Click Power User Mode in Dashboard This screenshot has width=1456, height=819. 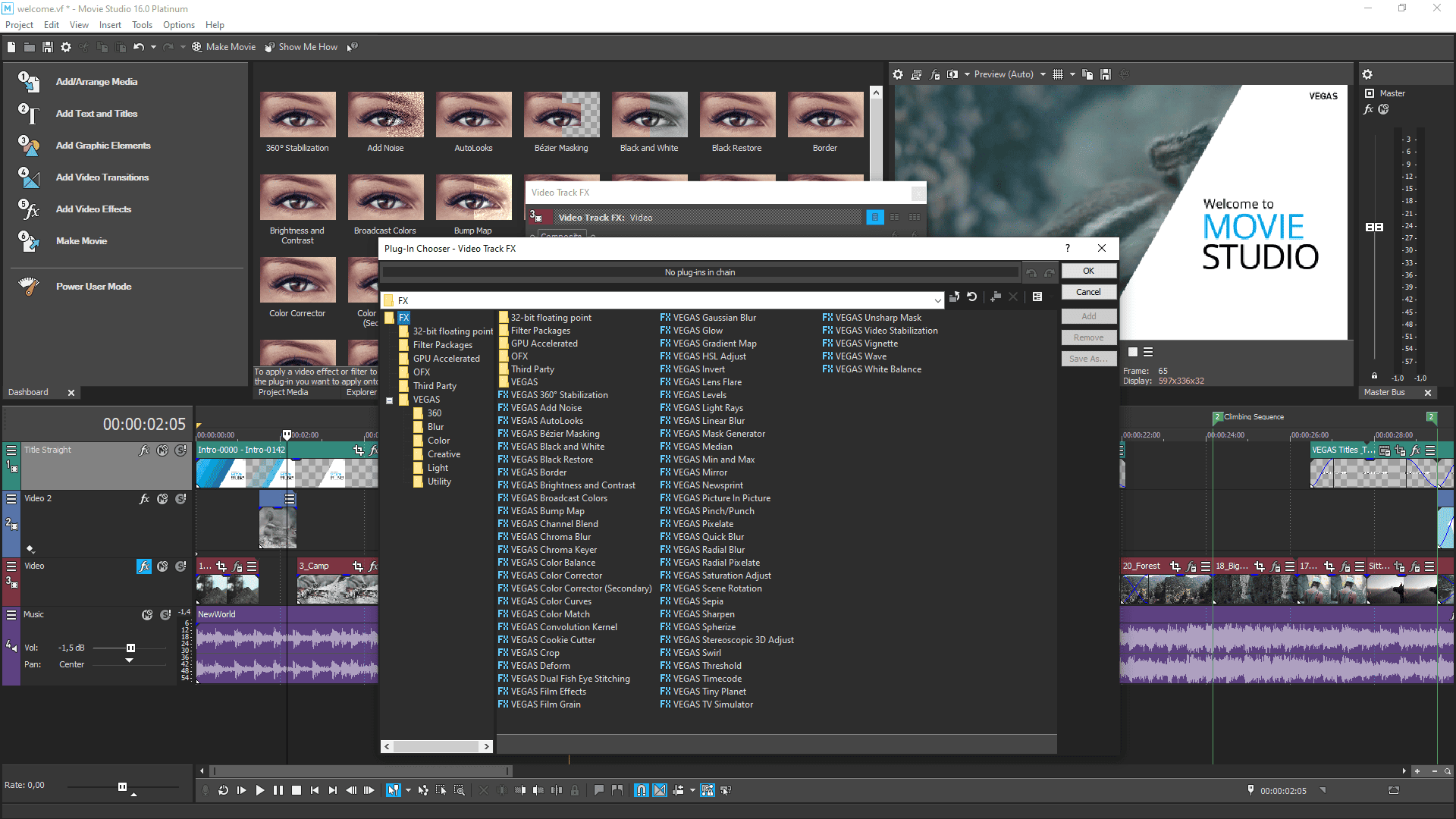(93, 287)
